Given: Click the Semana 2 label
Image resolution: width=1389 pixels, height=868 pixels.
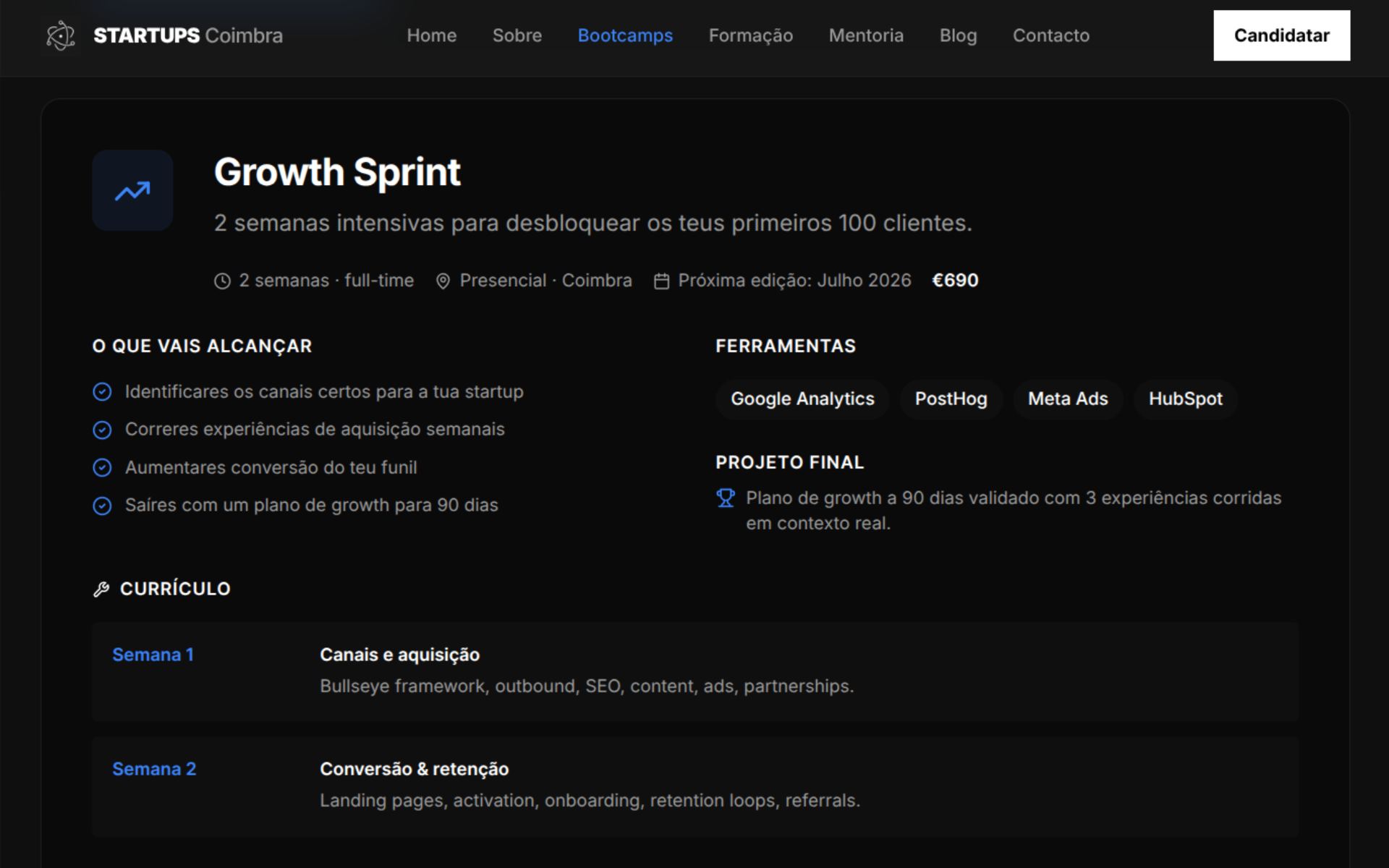Looking at the screenshot, I should [154, 769].
